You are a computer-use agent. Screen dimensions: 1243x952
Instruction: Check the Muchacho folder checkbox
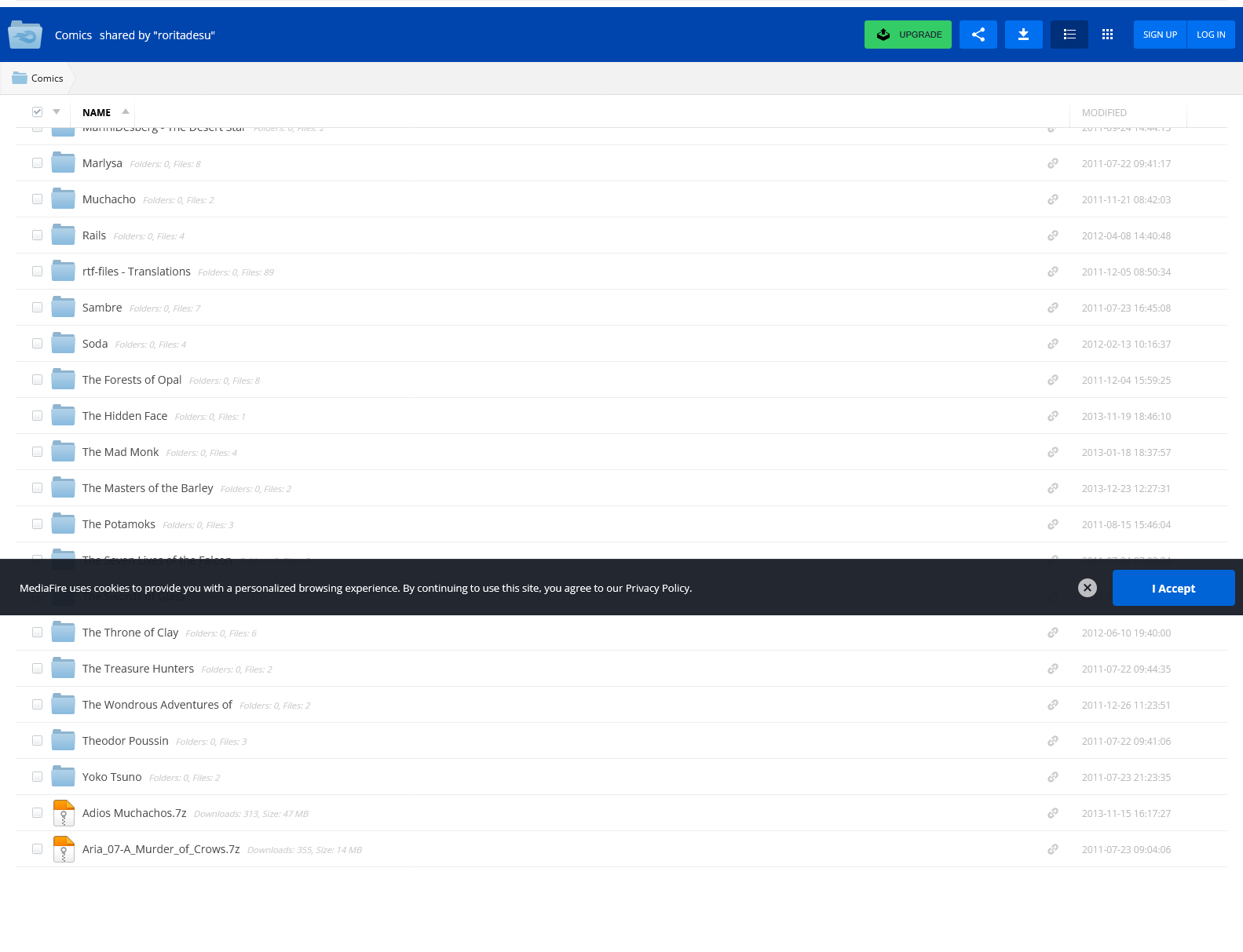(x=37, y=199)
